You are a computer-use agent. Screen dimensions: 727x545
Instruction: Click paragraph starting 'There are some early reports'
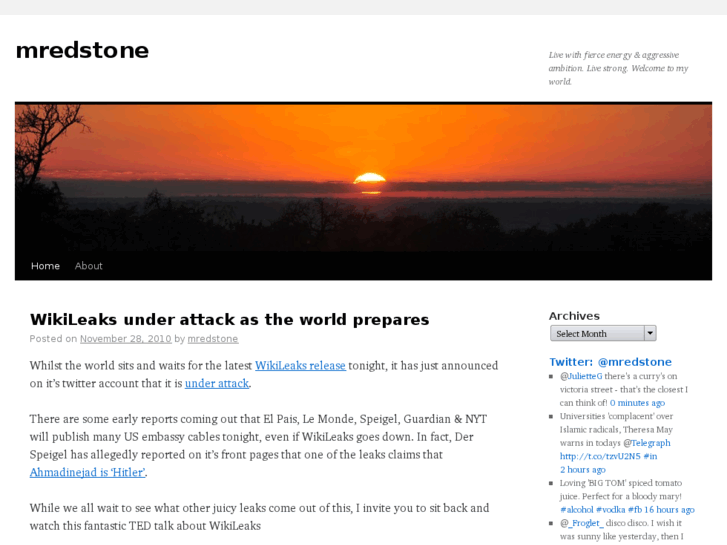pyautogui.click(x=258, y=445)
